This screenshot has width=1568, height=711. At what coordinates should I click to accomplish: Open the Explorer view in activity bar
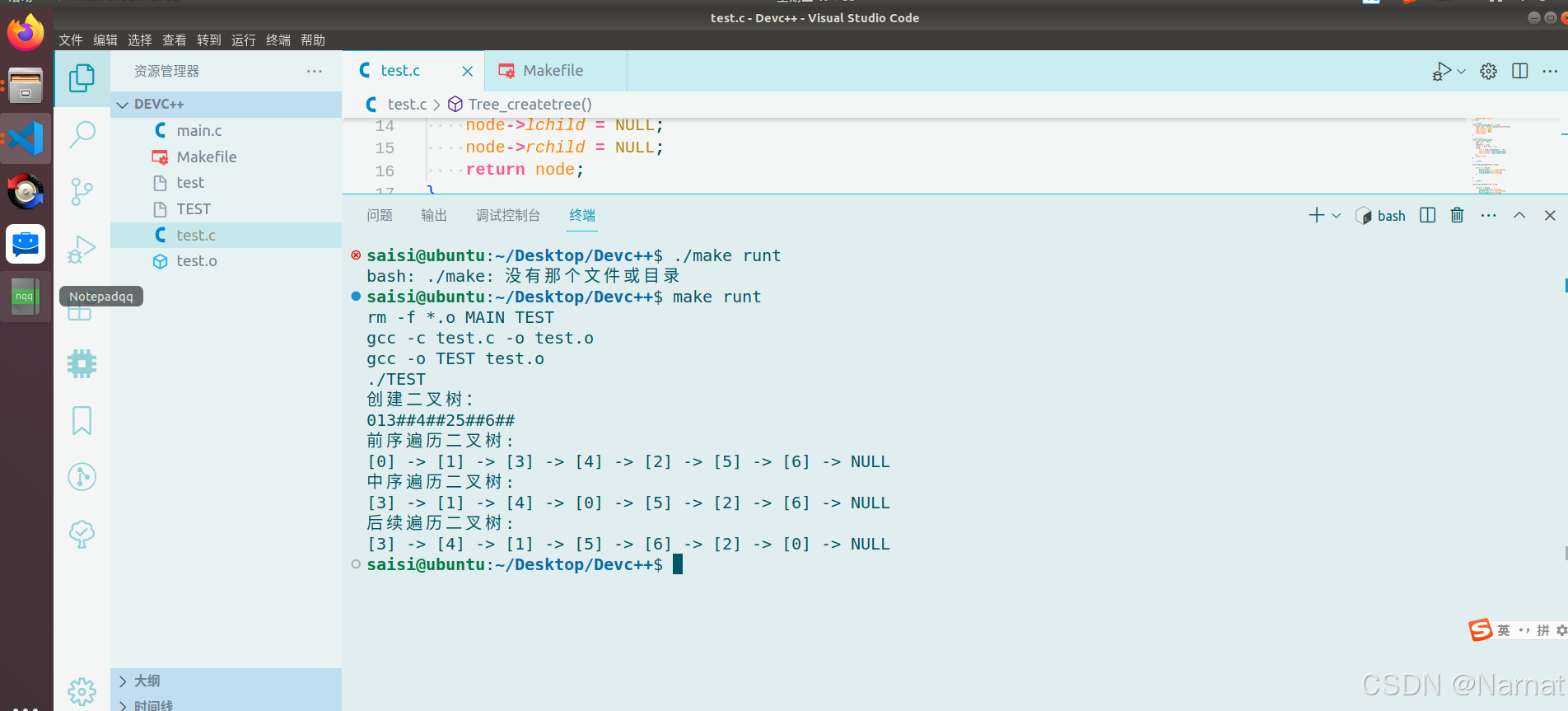(x=82, y=78)
